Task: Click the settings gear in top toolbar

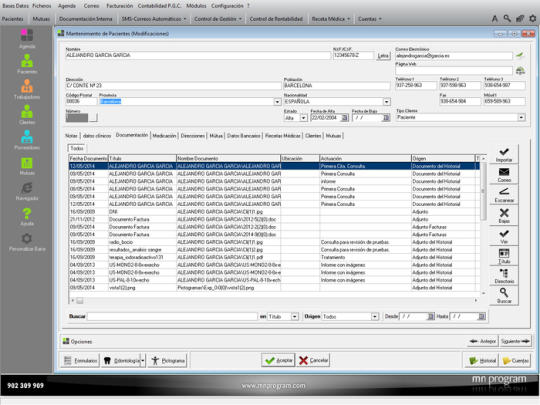Action: point(532,19)
